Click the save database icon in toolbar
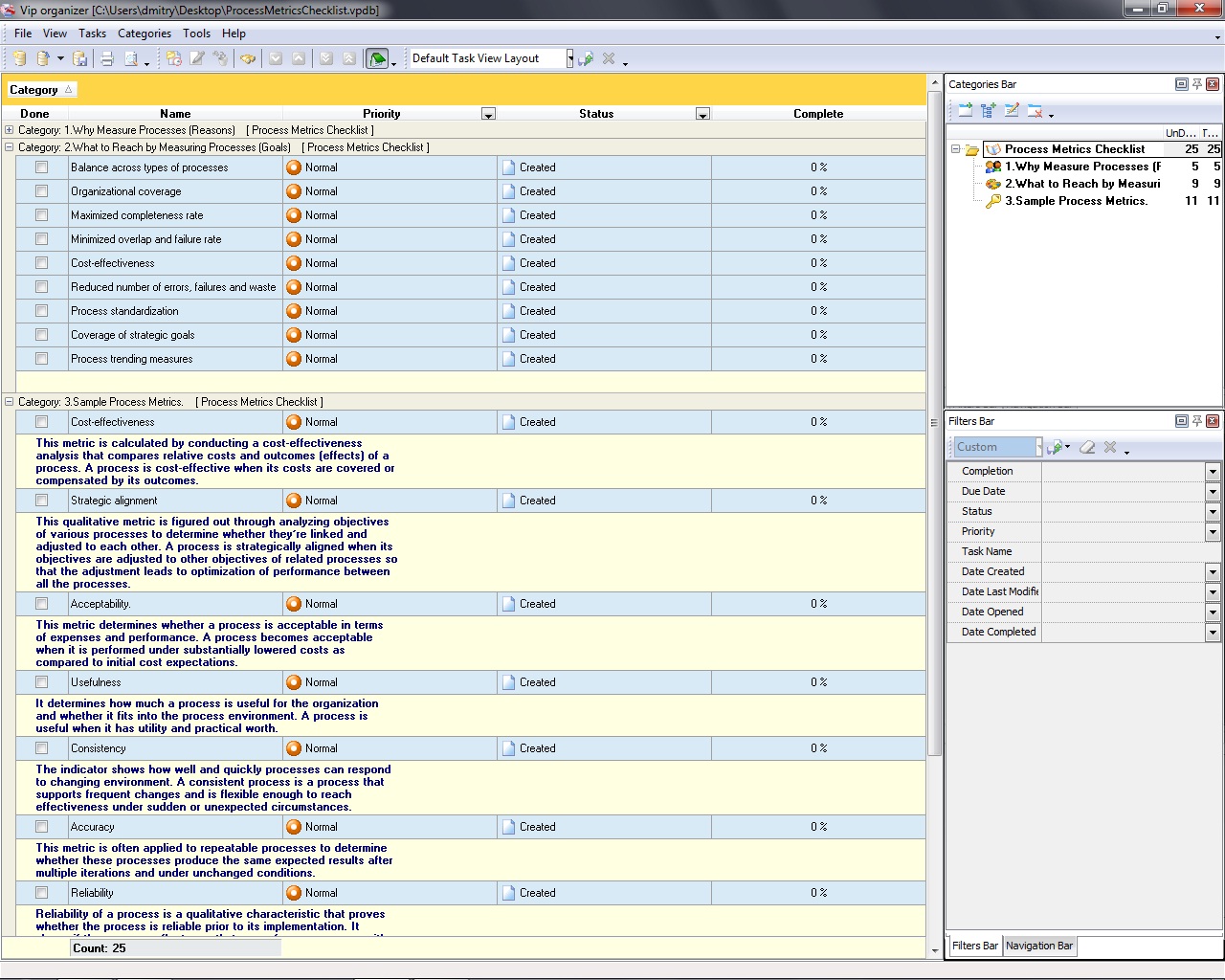The width and height of the screenshot is (1225, 980). click(81, 58)
